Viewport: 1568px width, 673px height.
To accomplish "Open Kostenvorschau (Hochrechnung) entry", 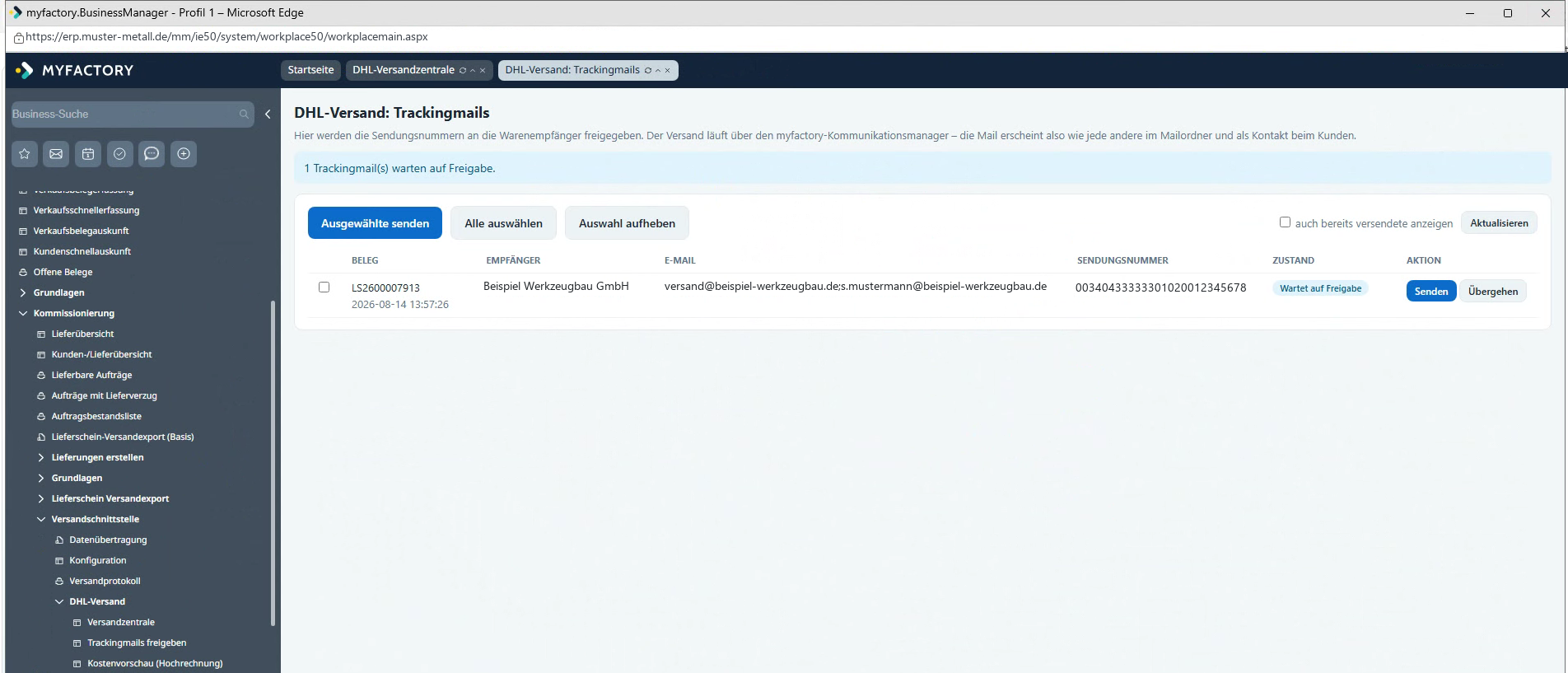I will coord(155,663).
